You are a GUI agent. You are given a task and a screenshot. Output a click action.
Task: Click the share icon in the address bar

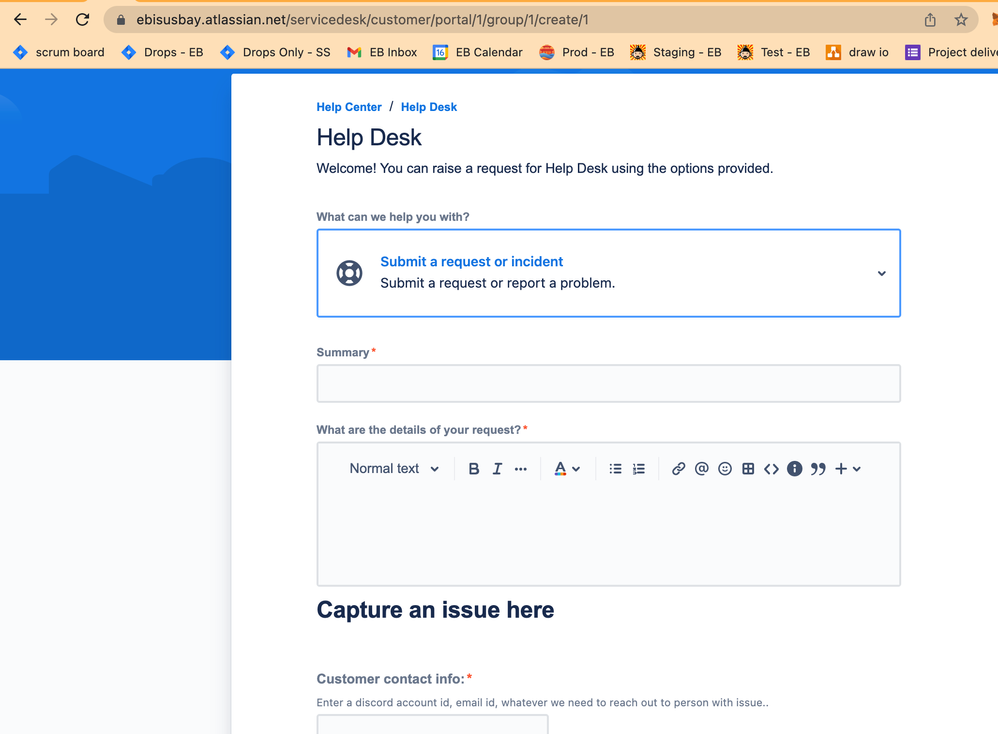tap(930, 20)
